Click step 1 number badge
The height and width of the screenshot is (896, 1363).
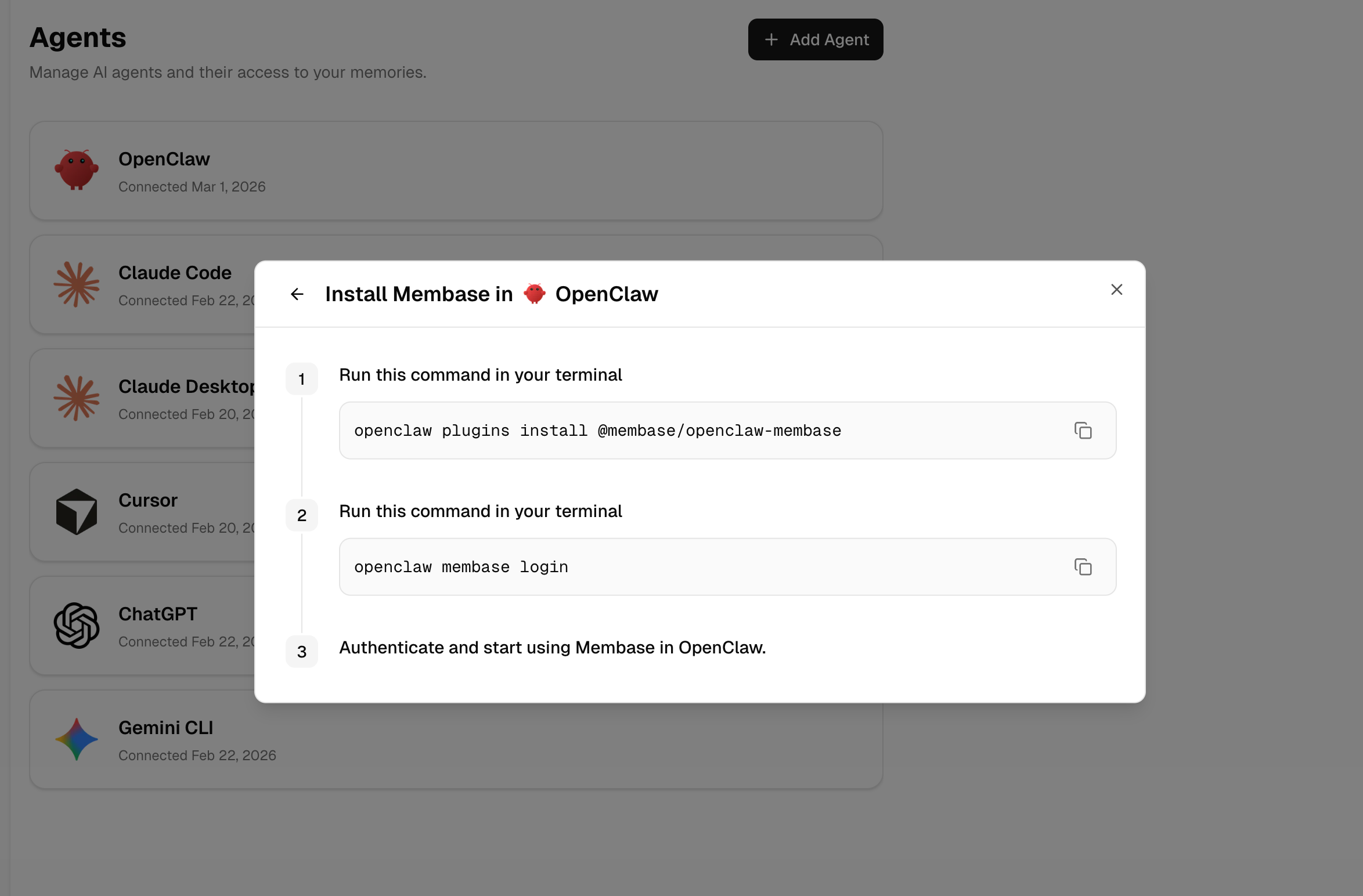point(301,379)
